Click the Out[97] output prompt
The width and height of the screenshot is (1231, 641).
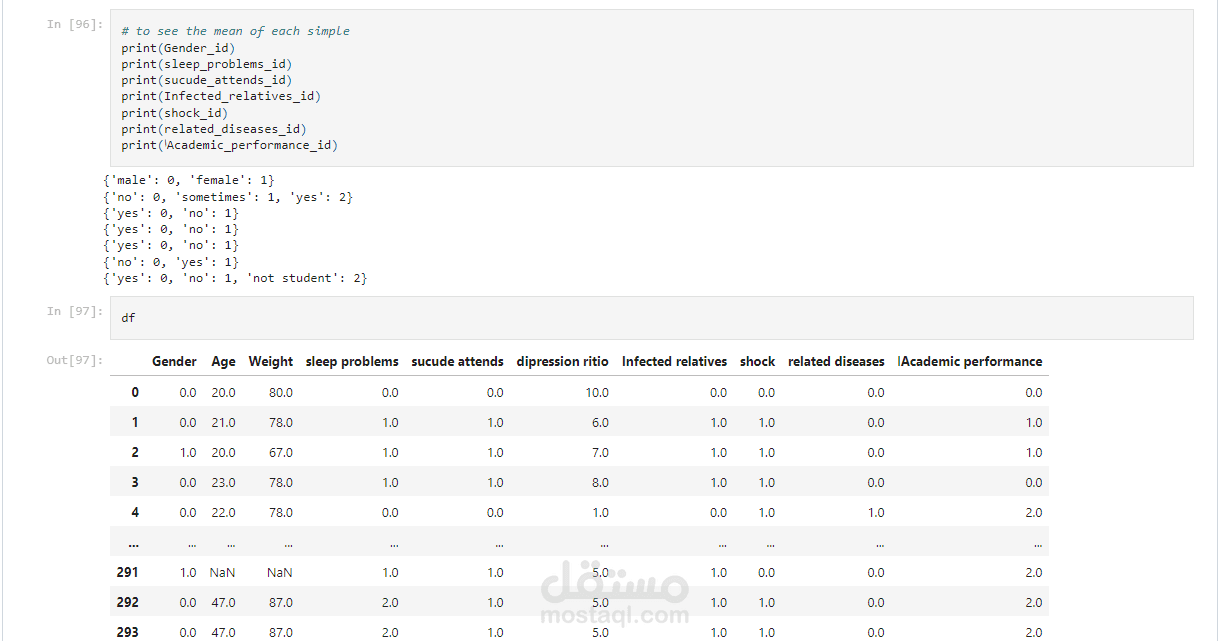tap(74, 360)
